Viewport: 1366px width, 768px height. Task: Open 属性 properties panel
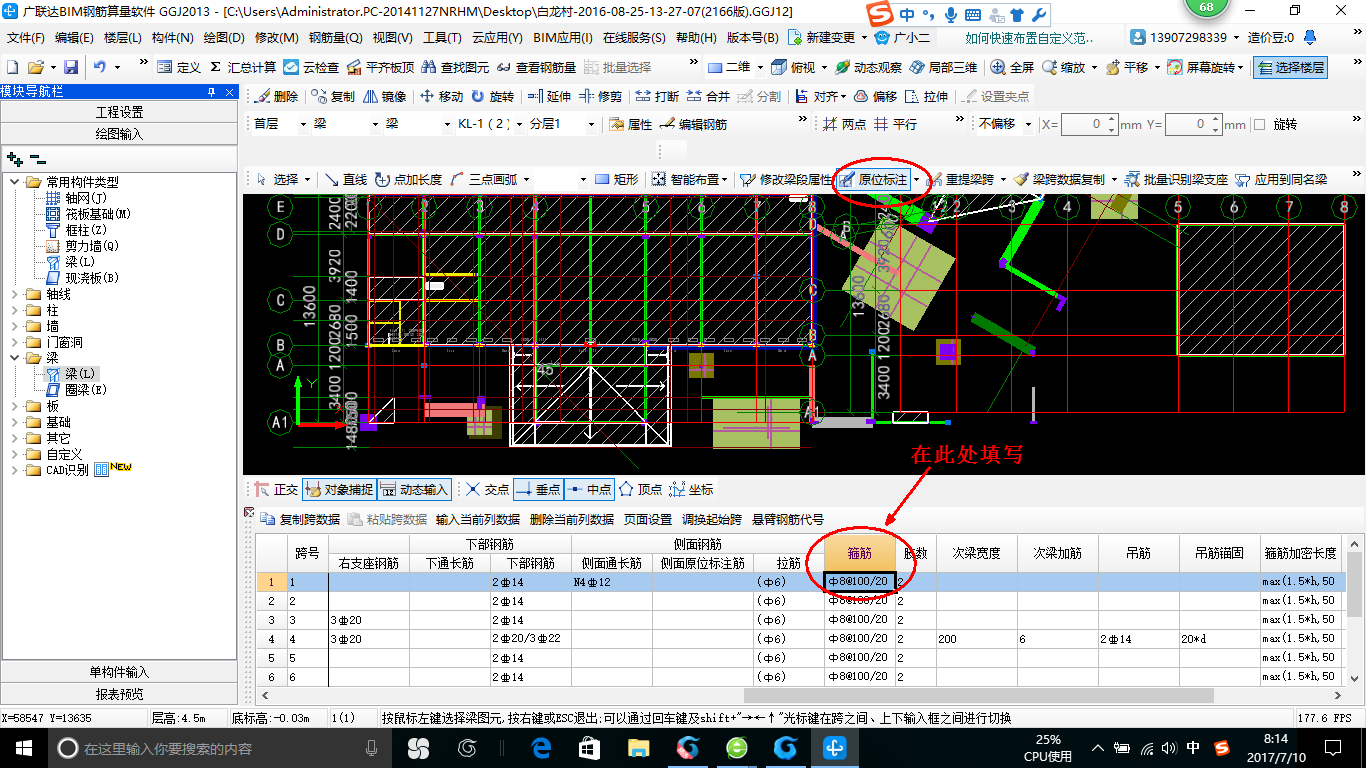click(x=631, y=124)
